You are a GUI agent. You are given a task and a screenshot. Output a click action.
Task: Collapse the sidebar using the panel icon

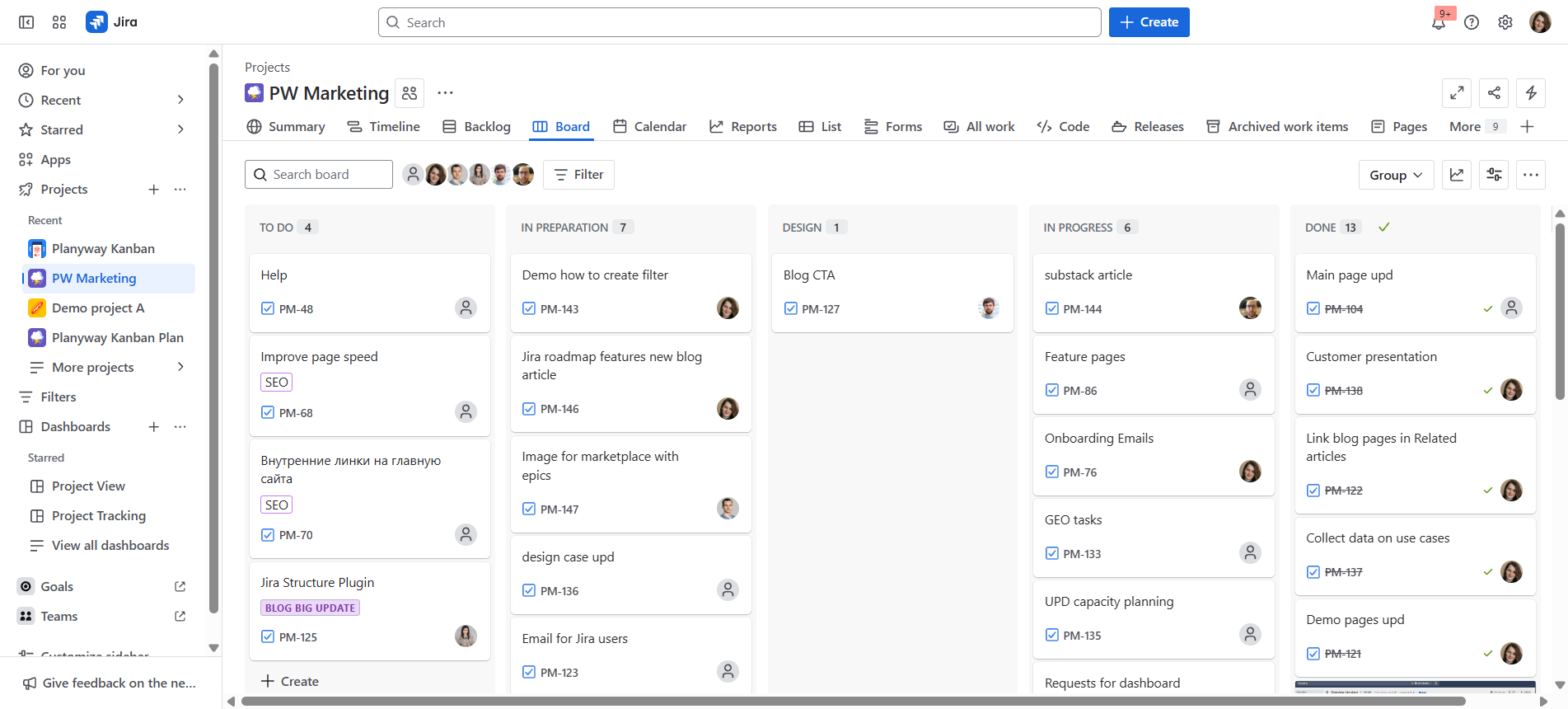click(26, 22)
